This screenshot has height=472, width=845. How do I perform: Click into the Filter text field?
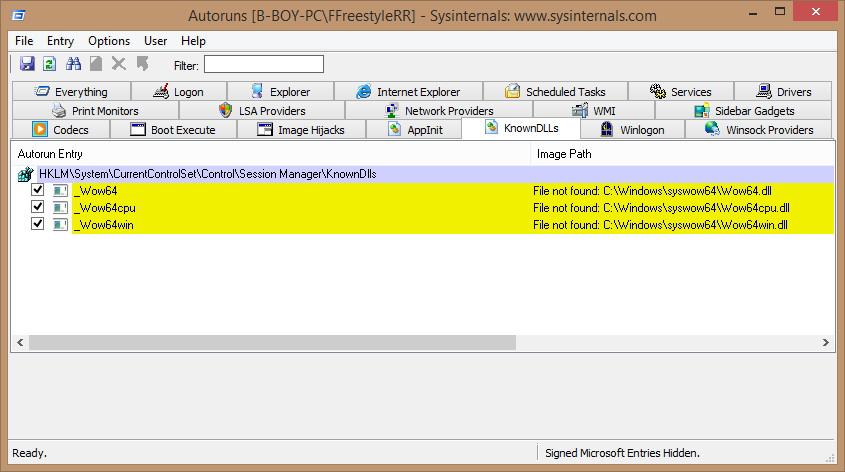264,64
